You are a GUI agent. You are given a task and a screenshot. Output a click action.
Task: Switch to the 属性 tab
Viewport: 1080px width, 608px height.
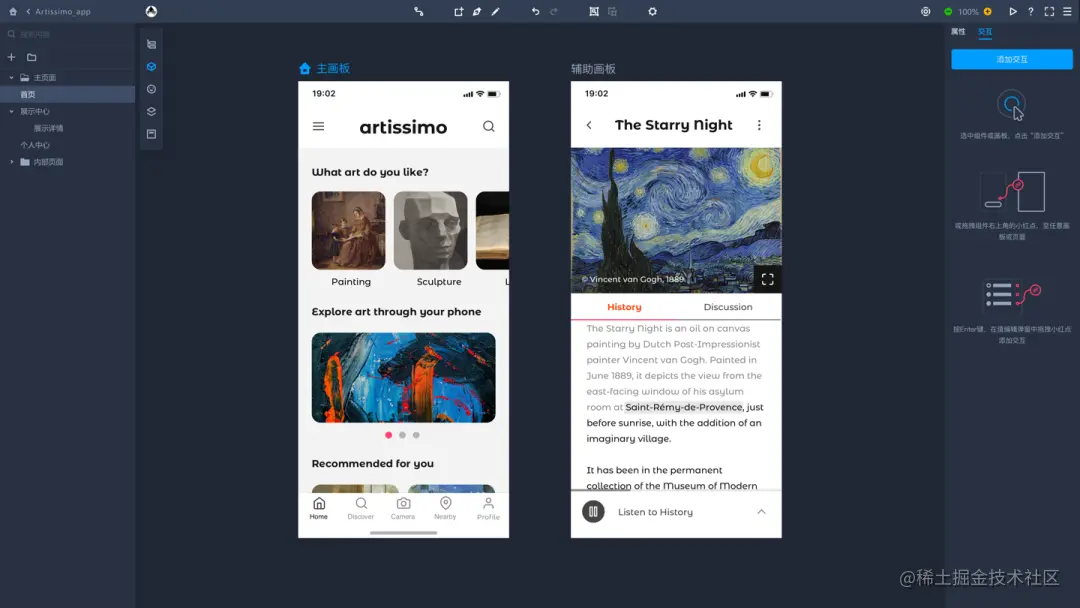(958, 32)
